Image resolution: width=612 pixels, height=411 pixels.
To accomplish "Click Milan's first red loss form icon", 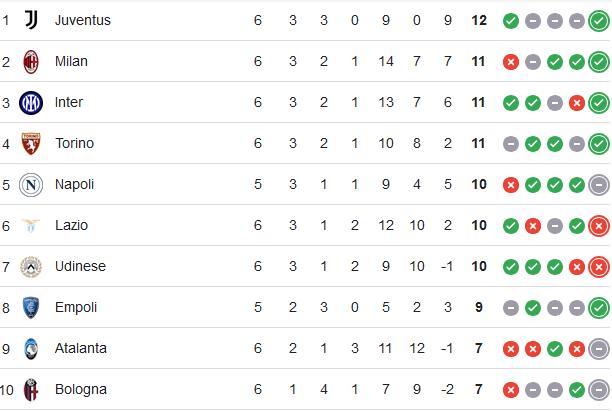I will (x=511, y=62).
